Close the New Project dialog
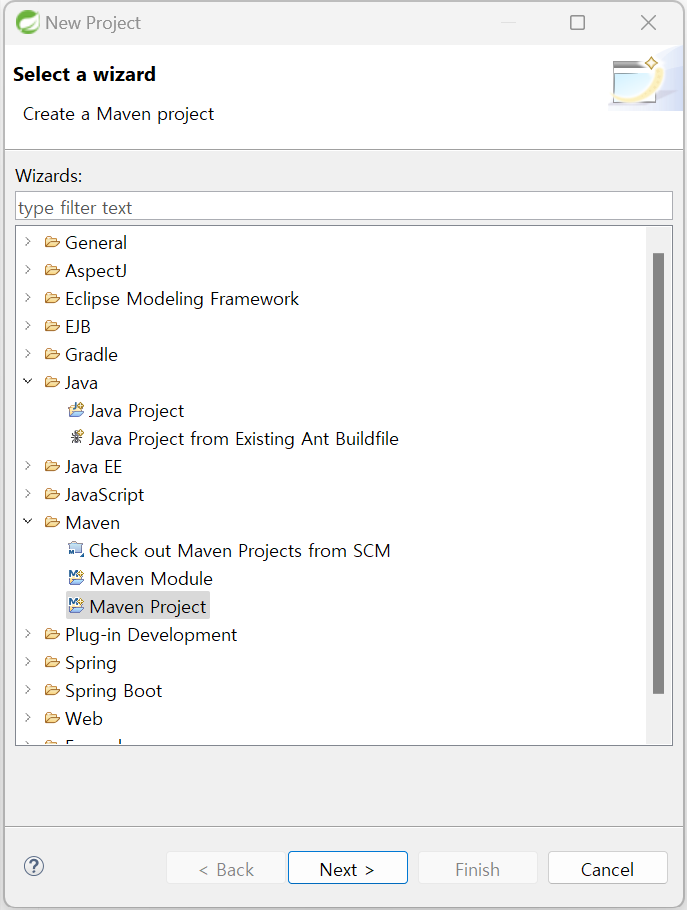Viewport: 687px width, 910px height. tap(648, 23)
